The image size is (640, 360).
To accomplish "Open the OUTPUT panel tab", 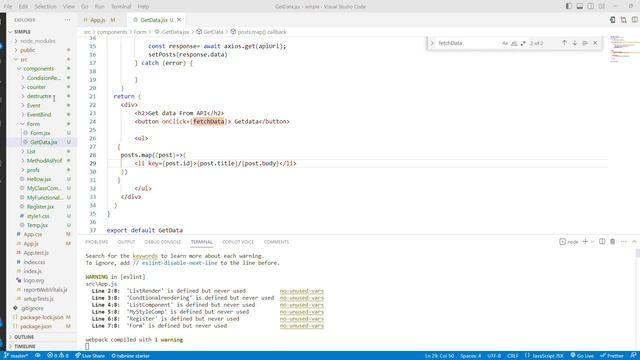I will [127, 242].
